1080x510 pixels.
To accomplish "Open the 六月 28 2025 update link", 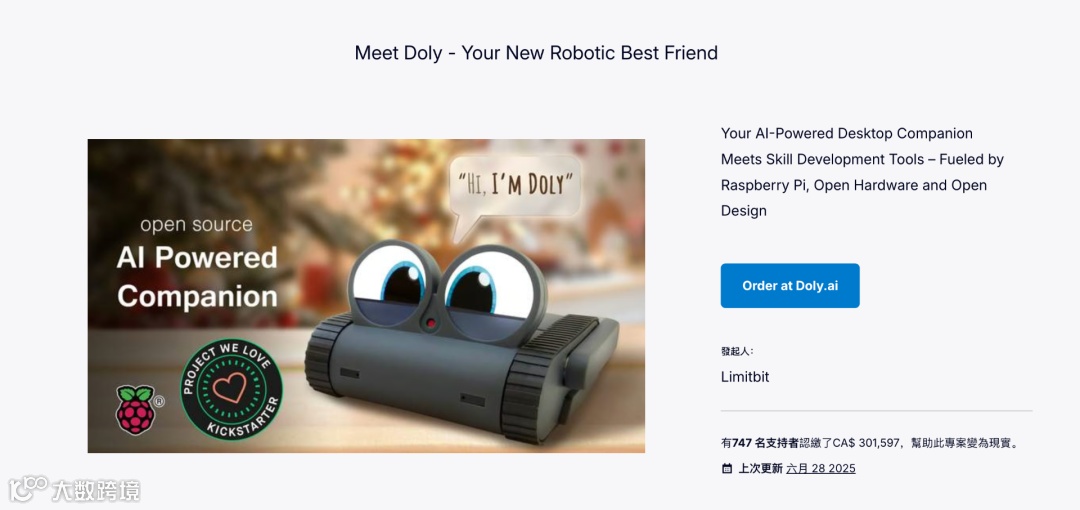I will coord(821,469).
